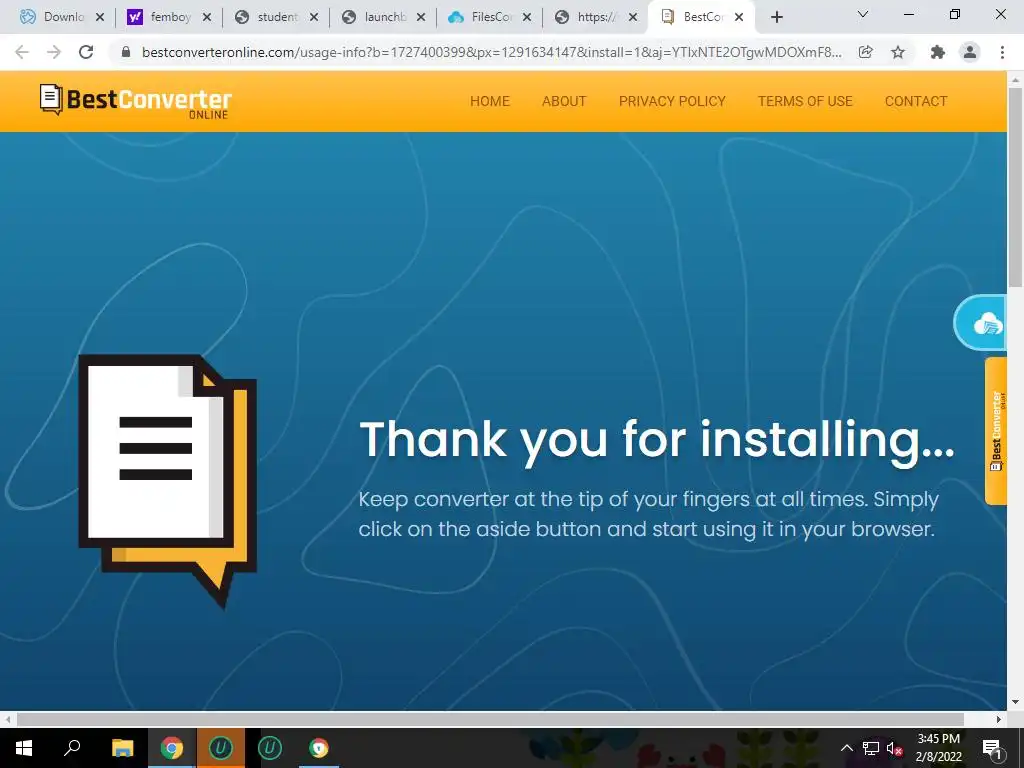Screen dimensions: 1024x768
Task: Open the second Chrome taskbar icon
Action: [x=319, y=748]
